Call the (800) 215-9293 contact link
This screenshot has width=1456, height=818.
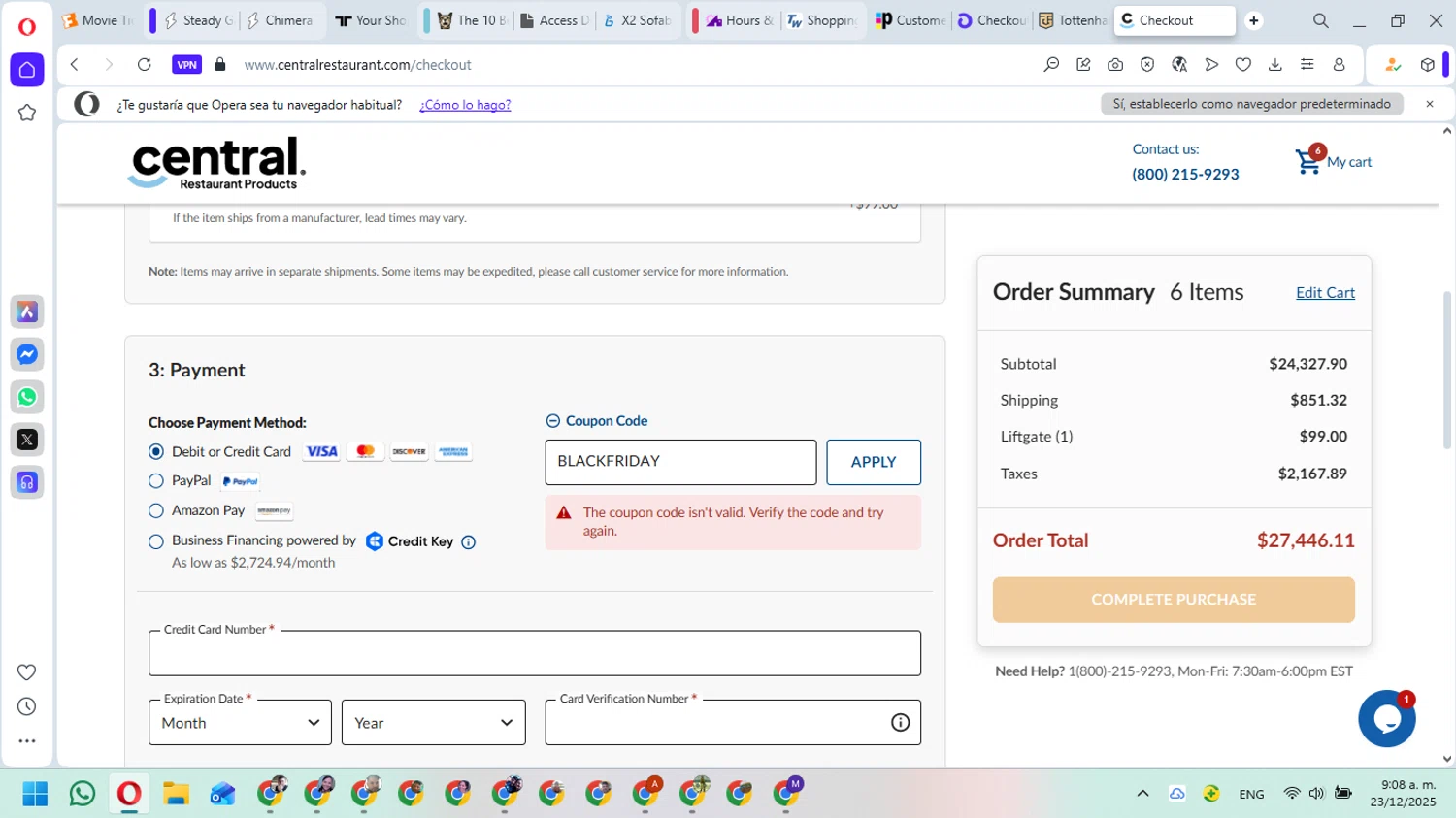click(x=1185, y=175)
